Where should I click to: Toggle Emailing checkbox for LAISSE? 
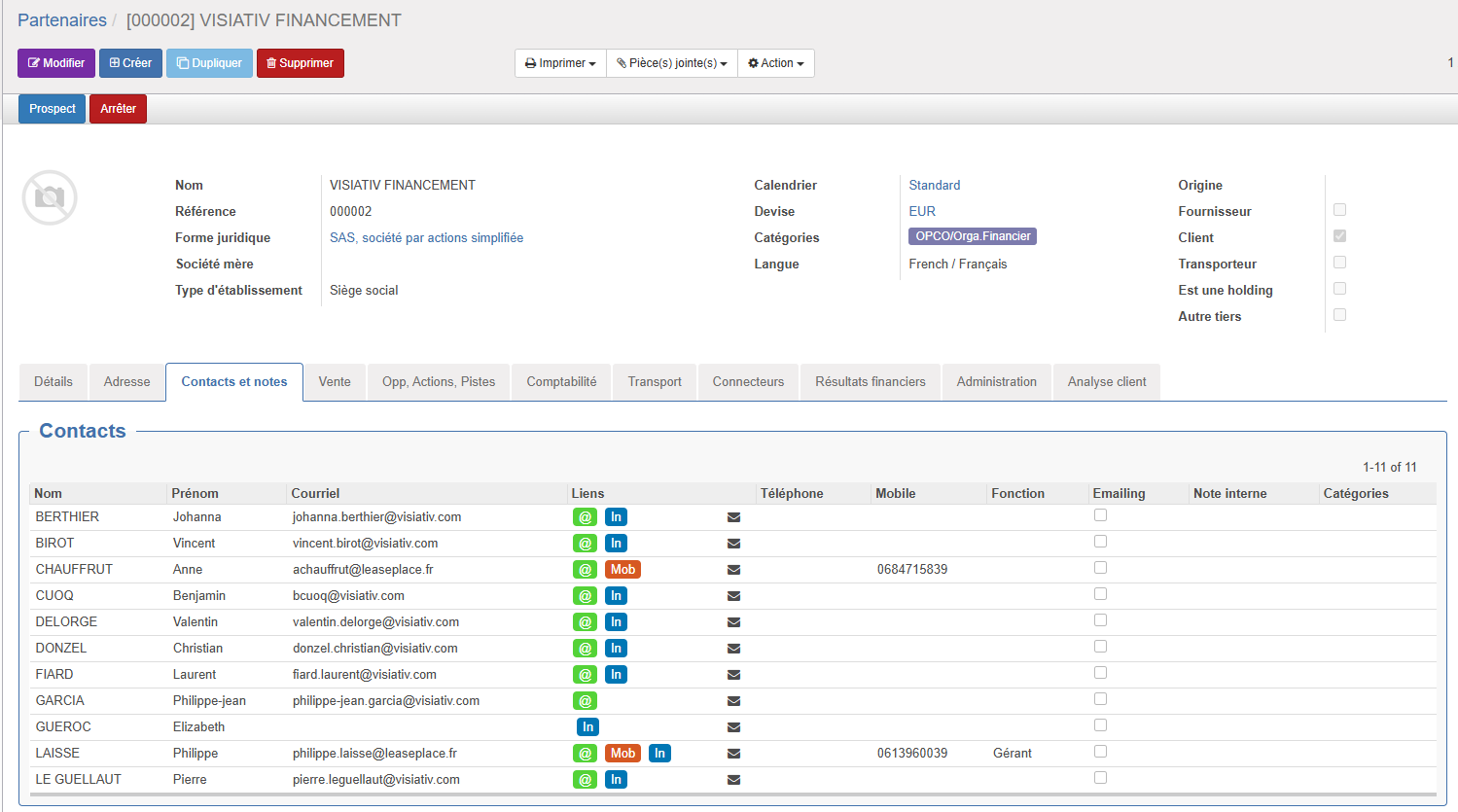pos(1100,752)
